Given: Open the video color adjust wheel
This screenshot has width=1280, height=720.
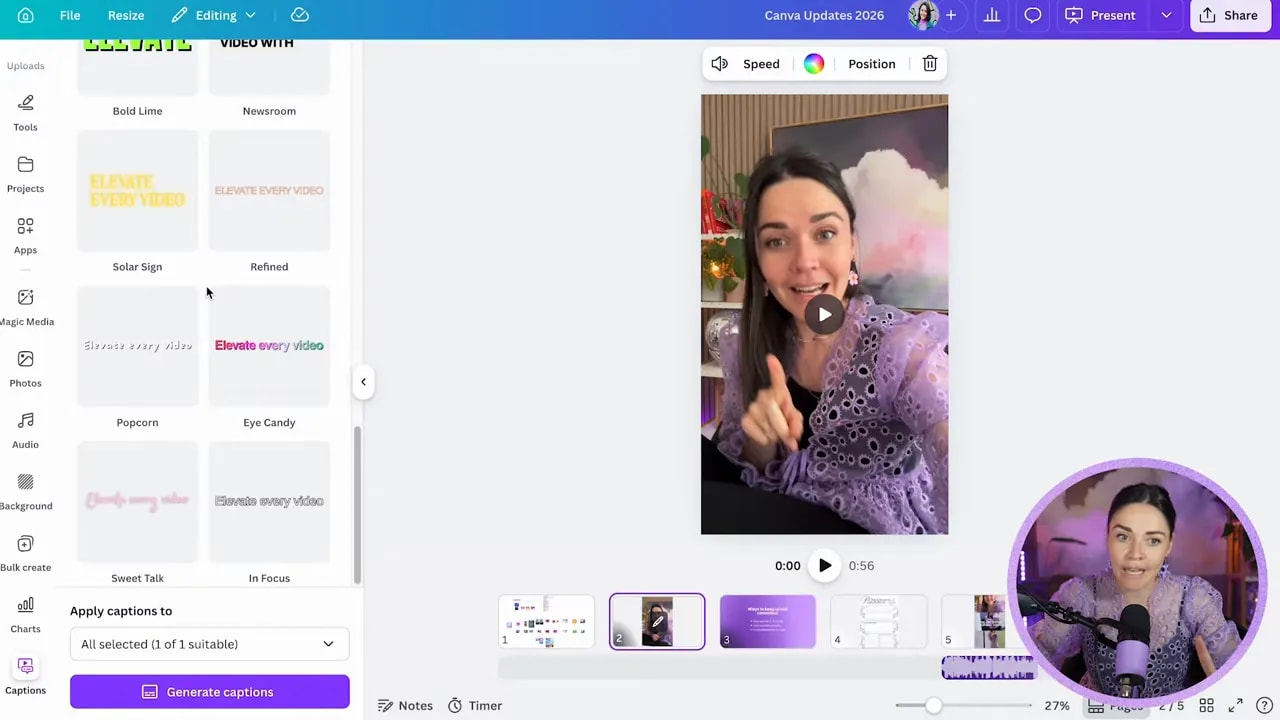Looking at the screenshot, I should 814,64.
